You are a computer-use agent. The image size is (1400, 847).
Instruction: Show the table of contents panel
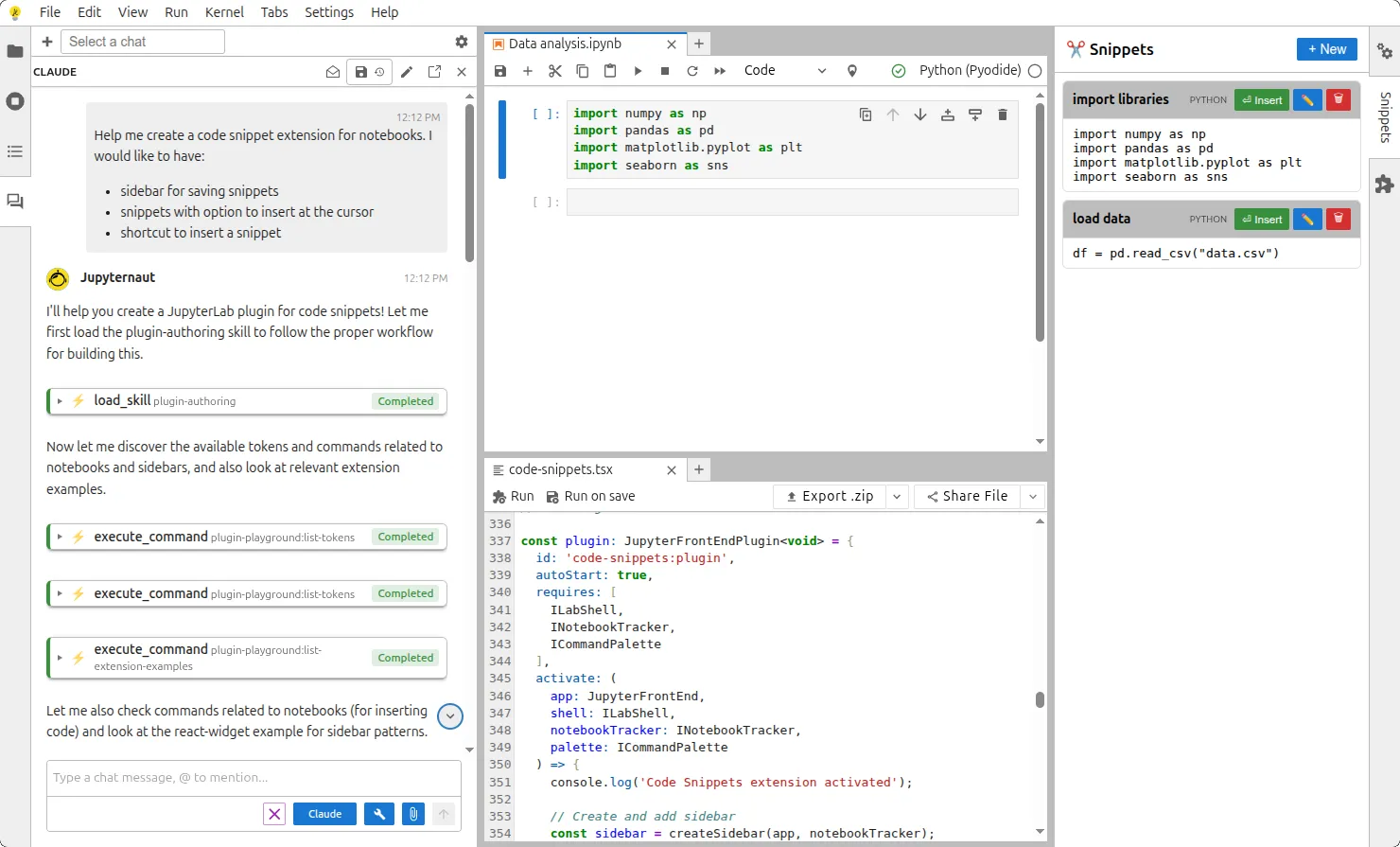(x=15, y=151)
